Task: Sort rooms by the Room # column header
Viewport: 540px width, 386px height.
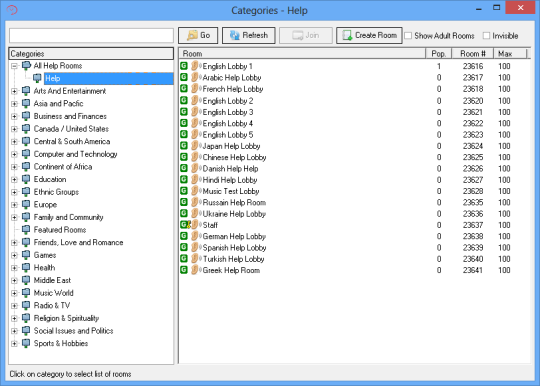Action: tap(473, 53)
